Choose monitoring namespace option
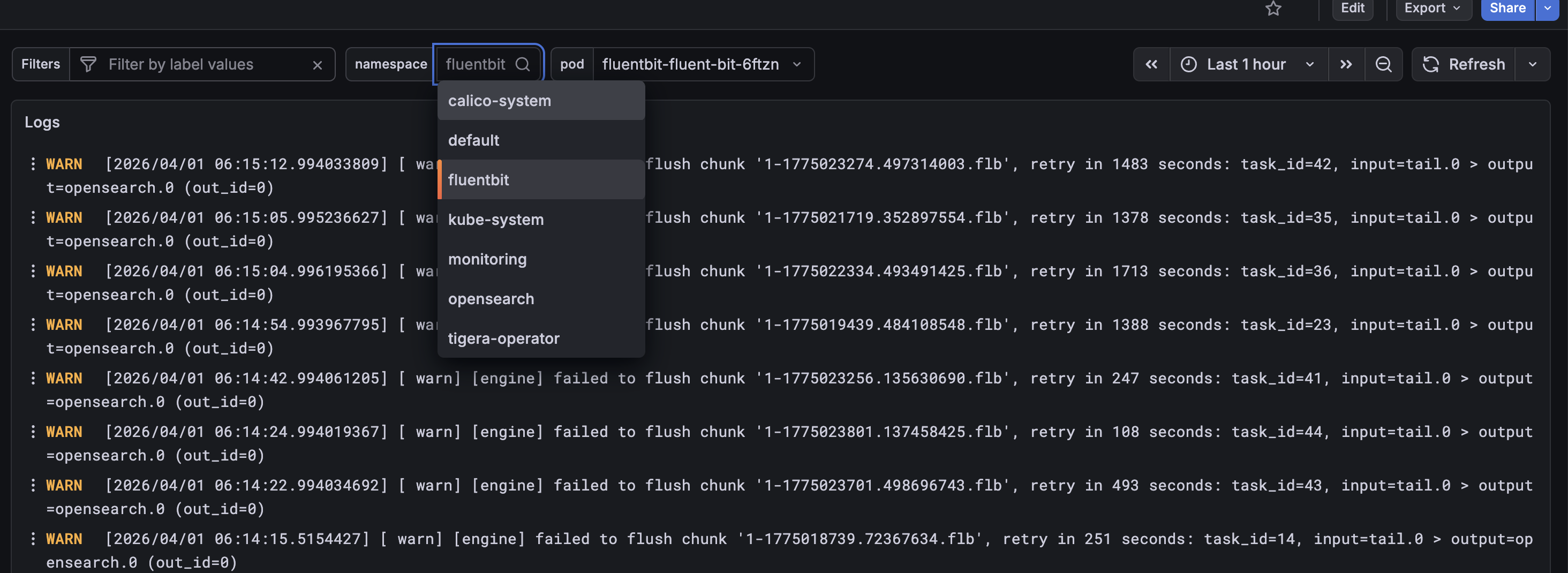This screenshot has width=1568, height=573. pyautogui.click(x=540, y=259)
